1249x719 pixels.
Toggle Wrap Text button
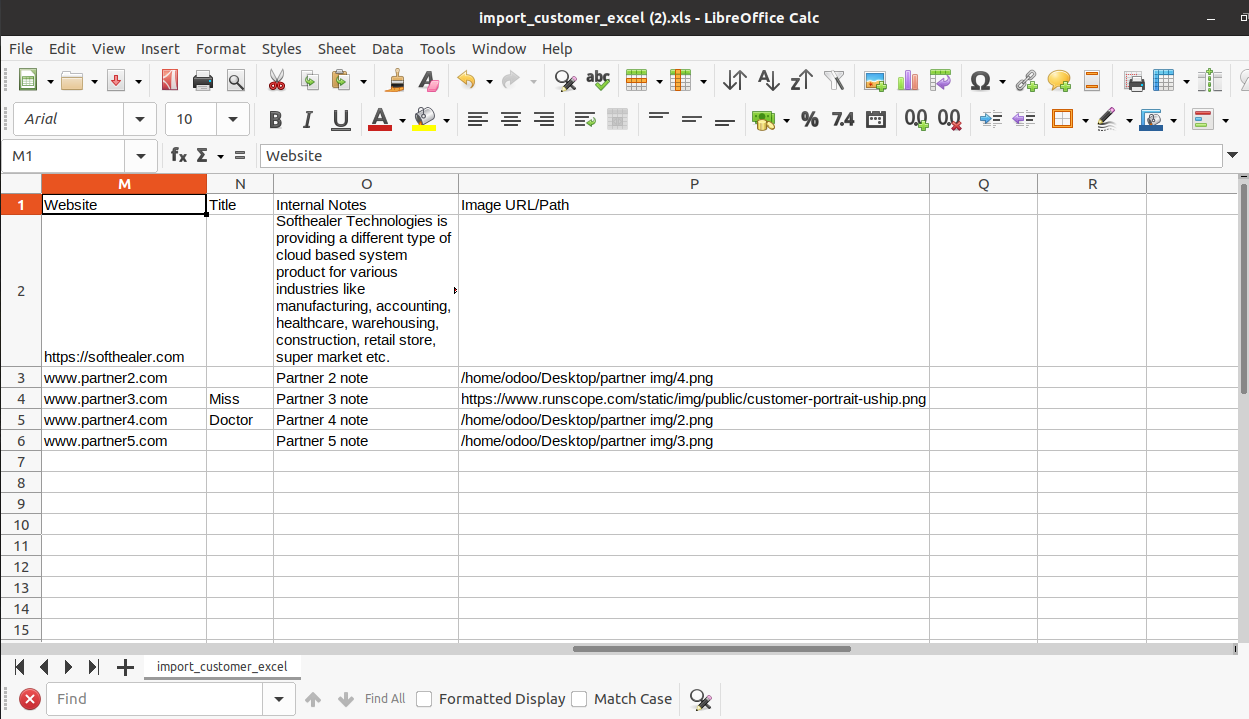coord(585,119)
